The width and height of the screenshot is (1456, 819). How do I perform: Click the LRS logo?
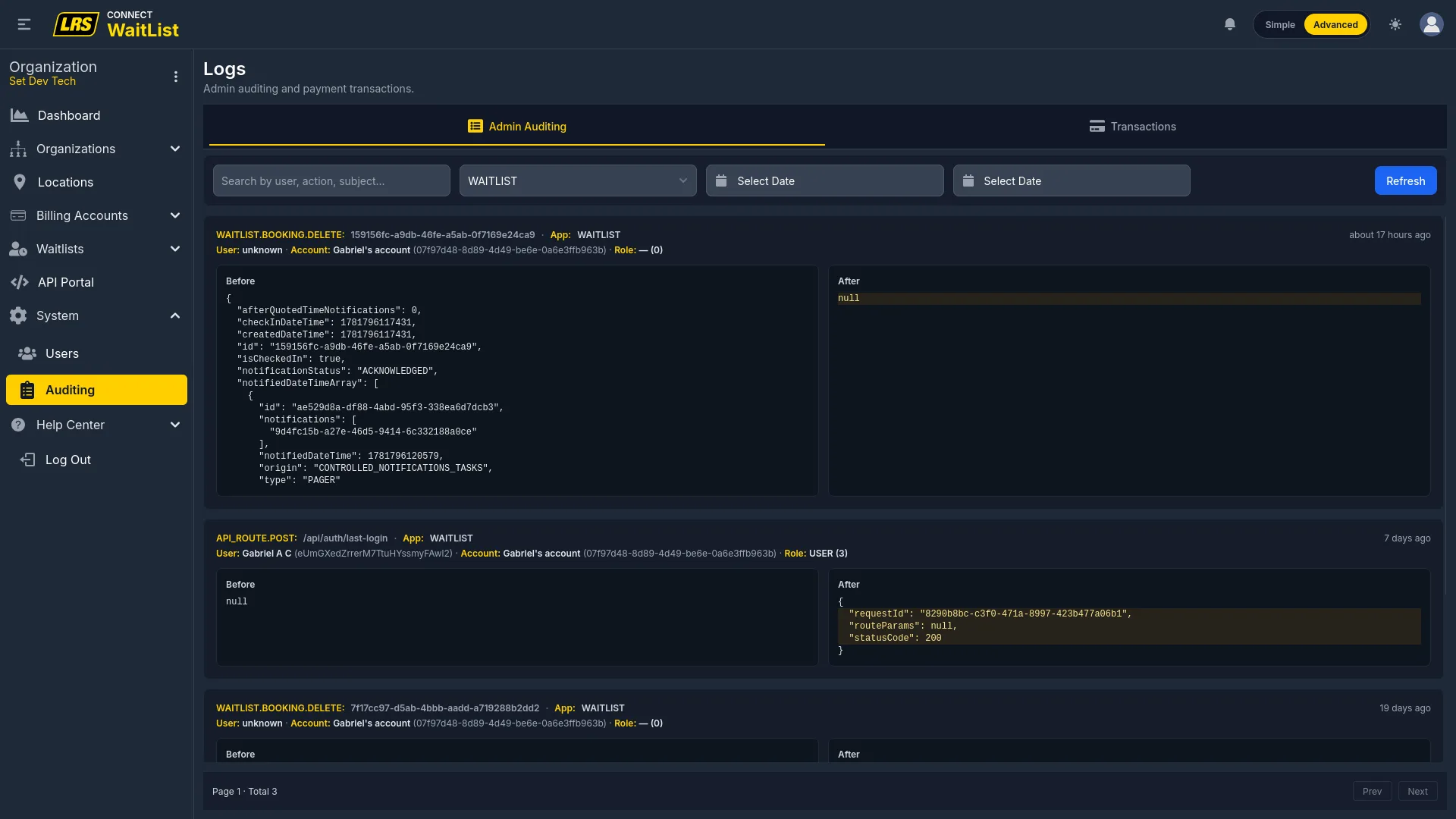click(76, 24)
